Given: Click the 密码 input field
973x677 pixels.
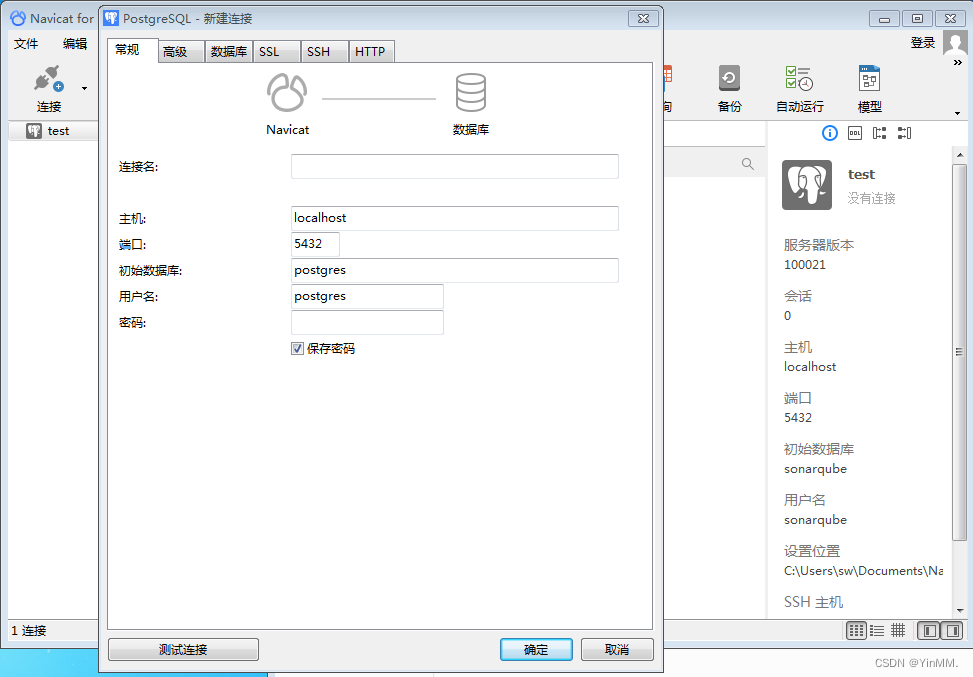Looking at the screenshot, I should pyautogui.click(x=367, y=323).
